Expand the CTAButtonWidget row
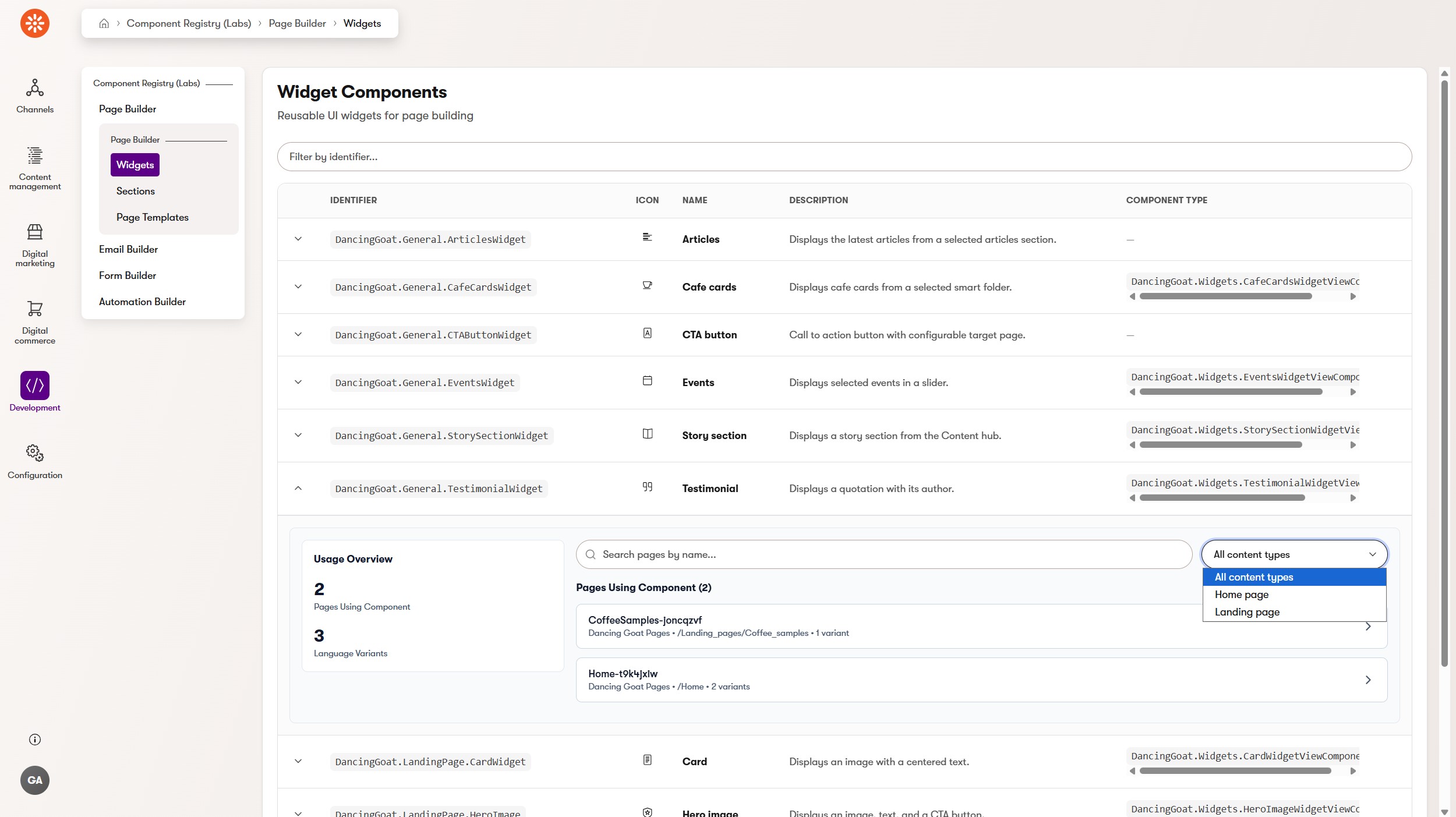Screen dimensions: 1456x817 pos(298,334)
